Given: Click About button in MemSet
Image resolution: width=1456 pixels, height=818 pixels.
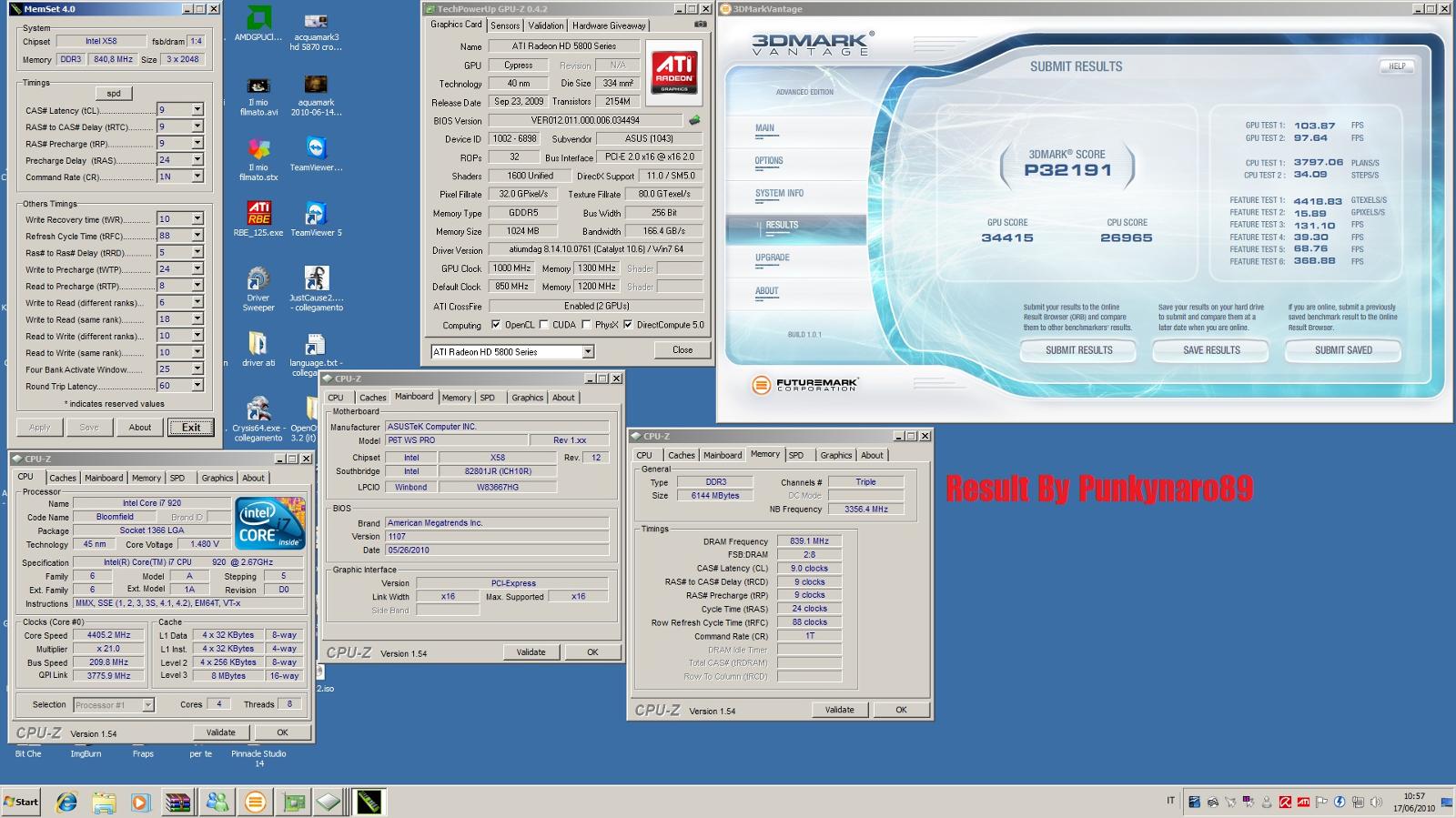Looking at the screenshot, I should [x=140, y=428].
